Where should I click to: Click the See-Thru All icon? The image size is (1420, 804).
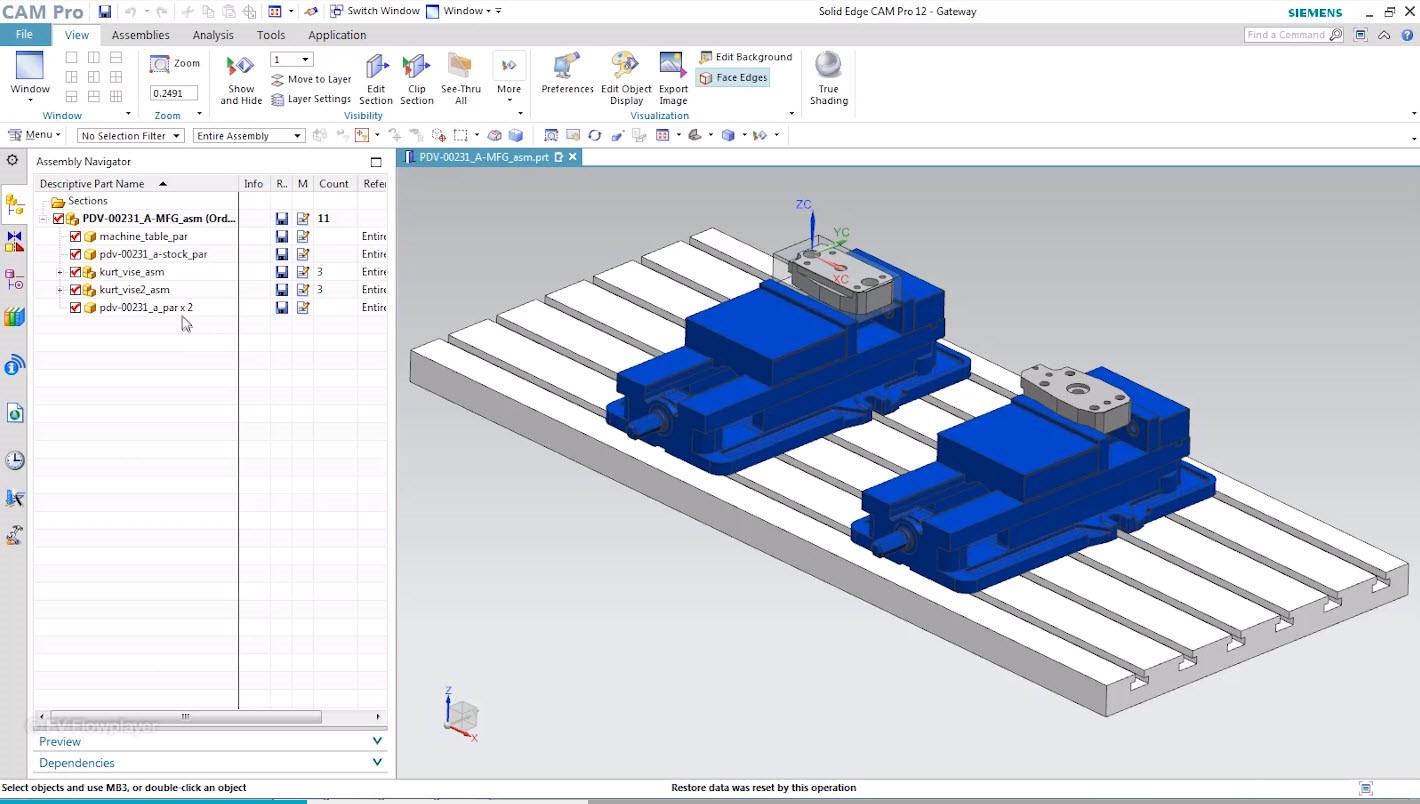(x=460, y=77)
